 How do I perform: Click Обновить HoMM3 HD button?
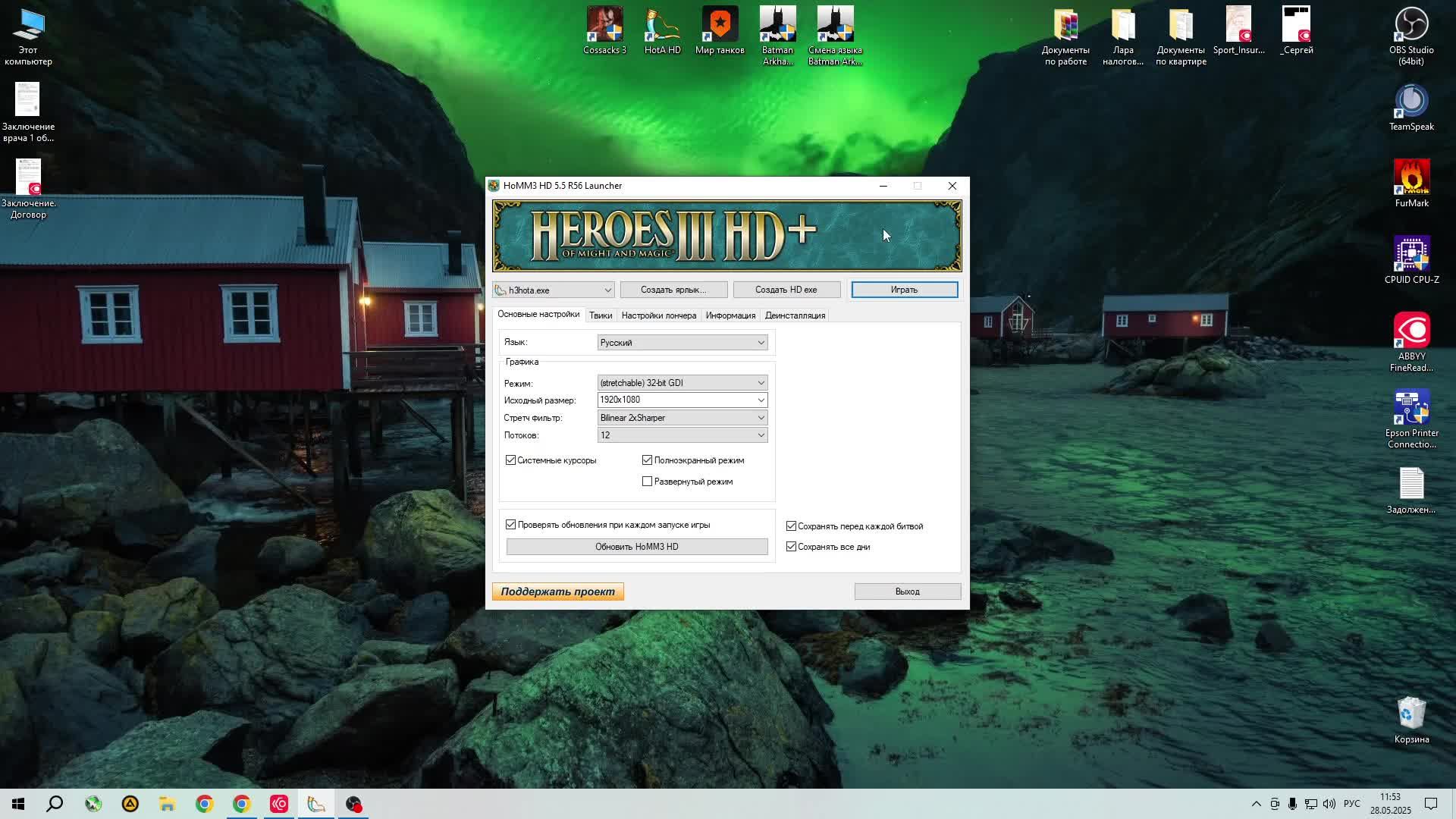tap(637, 547)
